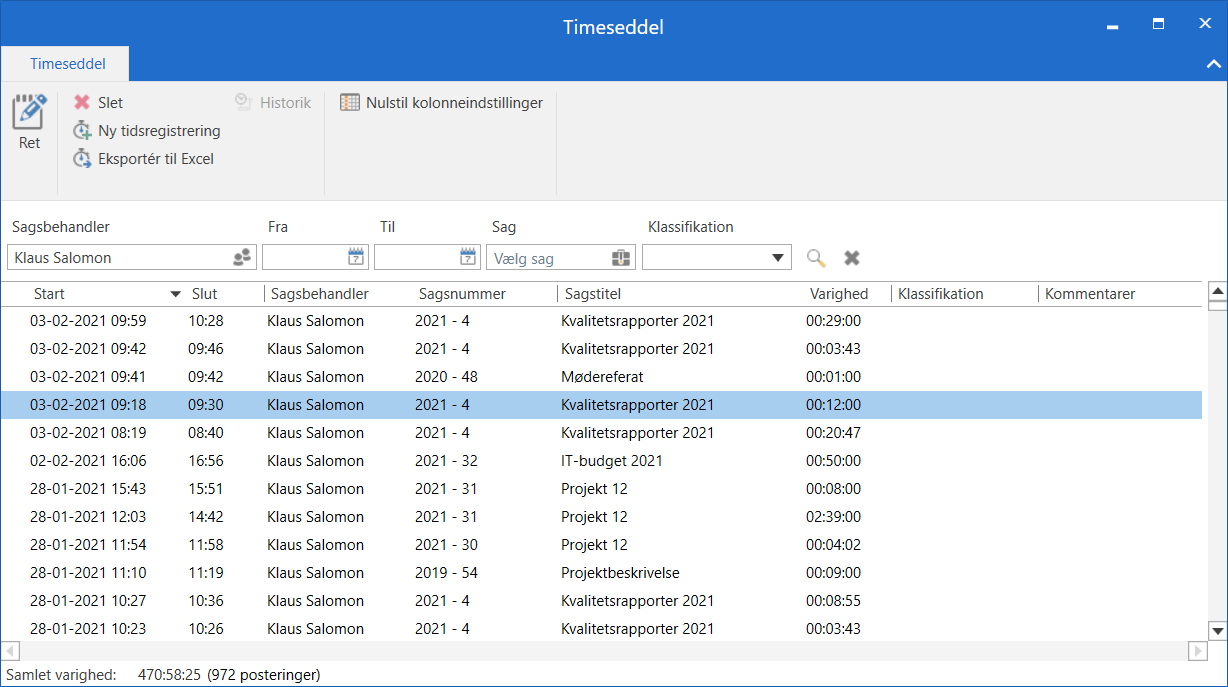The width and height of the screenshot is (1228, 687).
Task: Expand the Klassifikation dropdown
Action: pyautogui.click(x=778, y=258)
